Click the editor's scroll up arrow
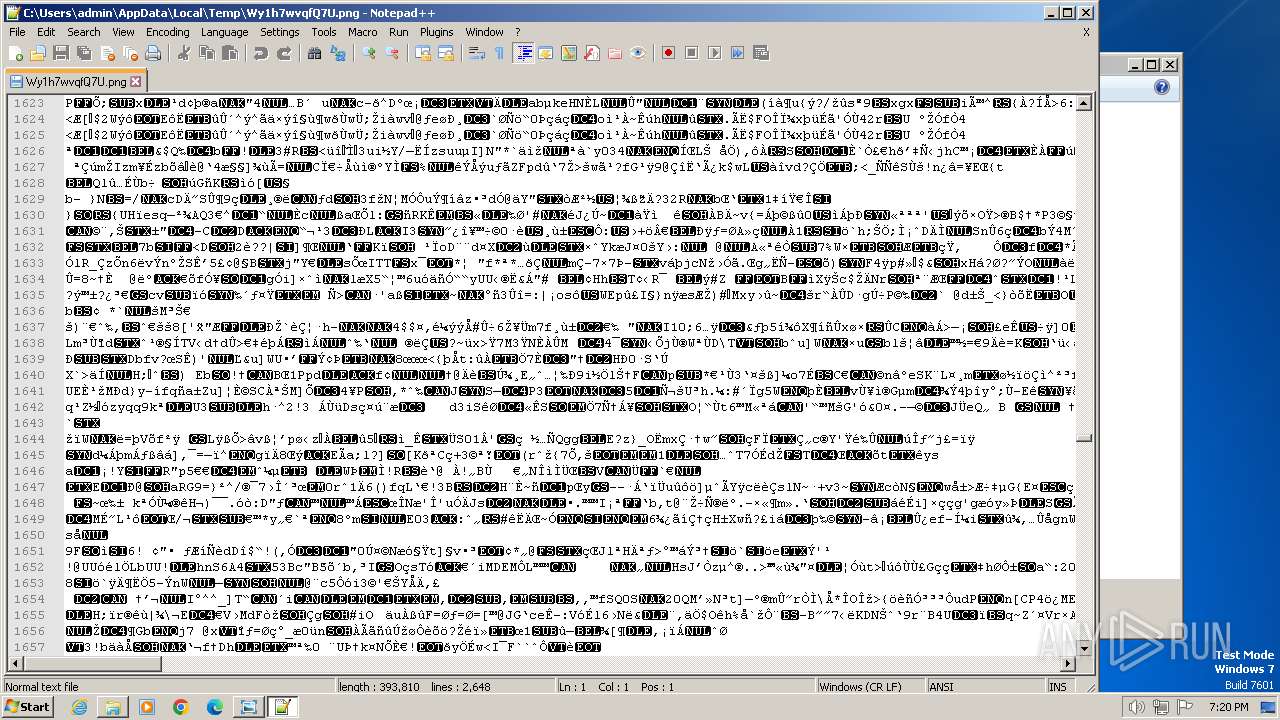Viewport: 1280px width, 720px height. pyautogui.click(x=1084, y=103)
